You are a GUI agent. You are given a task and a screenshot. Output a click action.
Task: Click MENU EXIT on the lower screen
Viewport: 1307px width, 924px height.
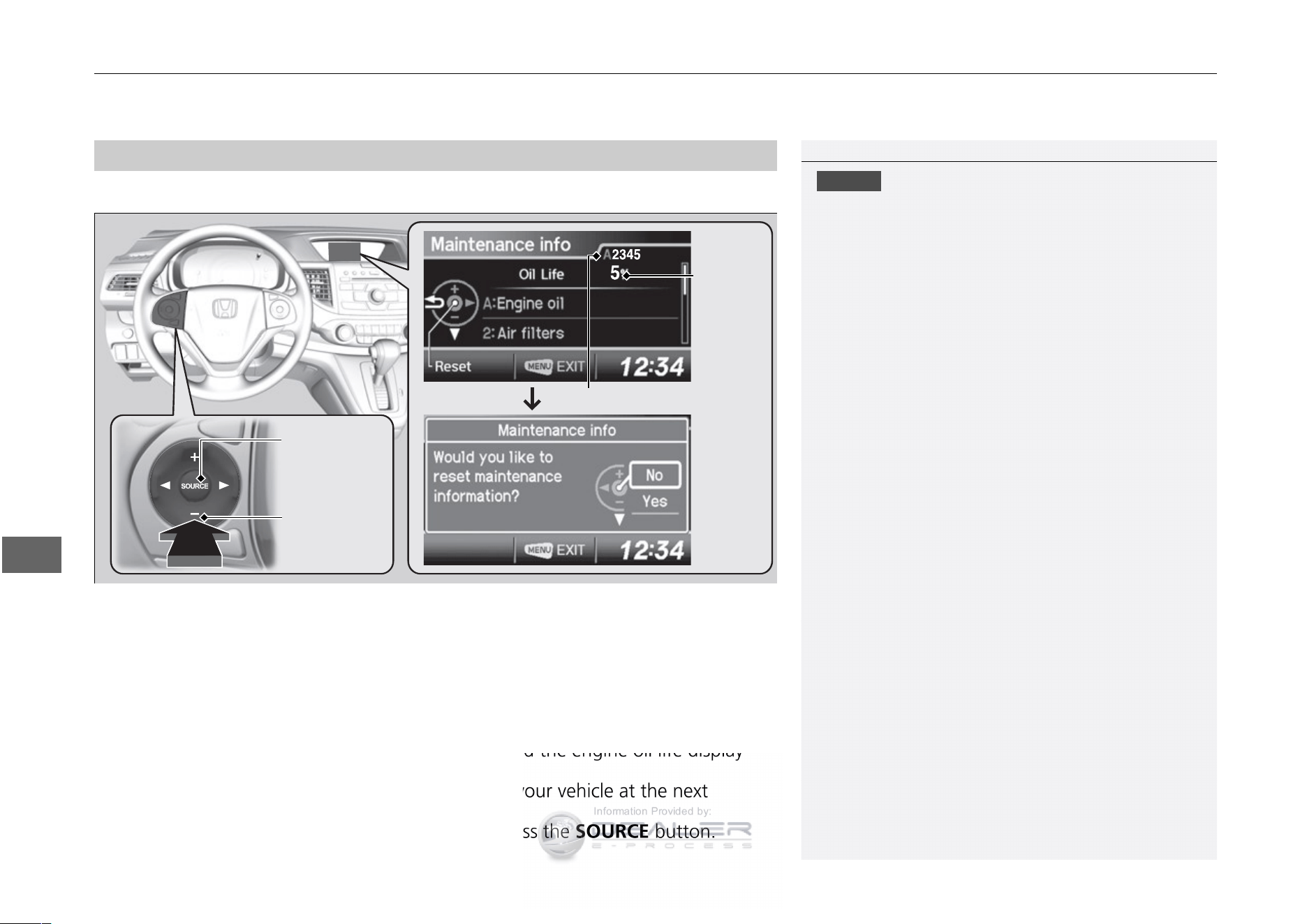[x=556, y=550]
